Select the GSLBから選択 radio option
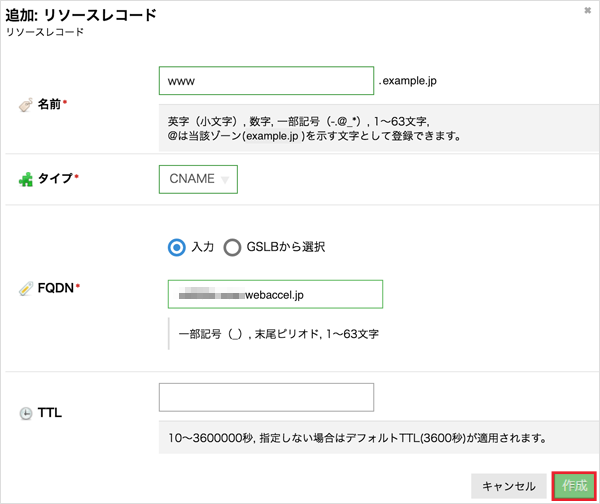The image size is (600, 504). pyautogui.click(x=233, y=247)
